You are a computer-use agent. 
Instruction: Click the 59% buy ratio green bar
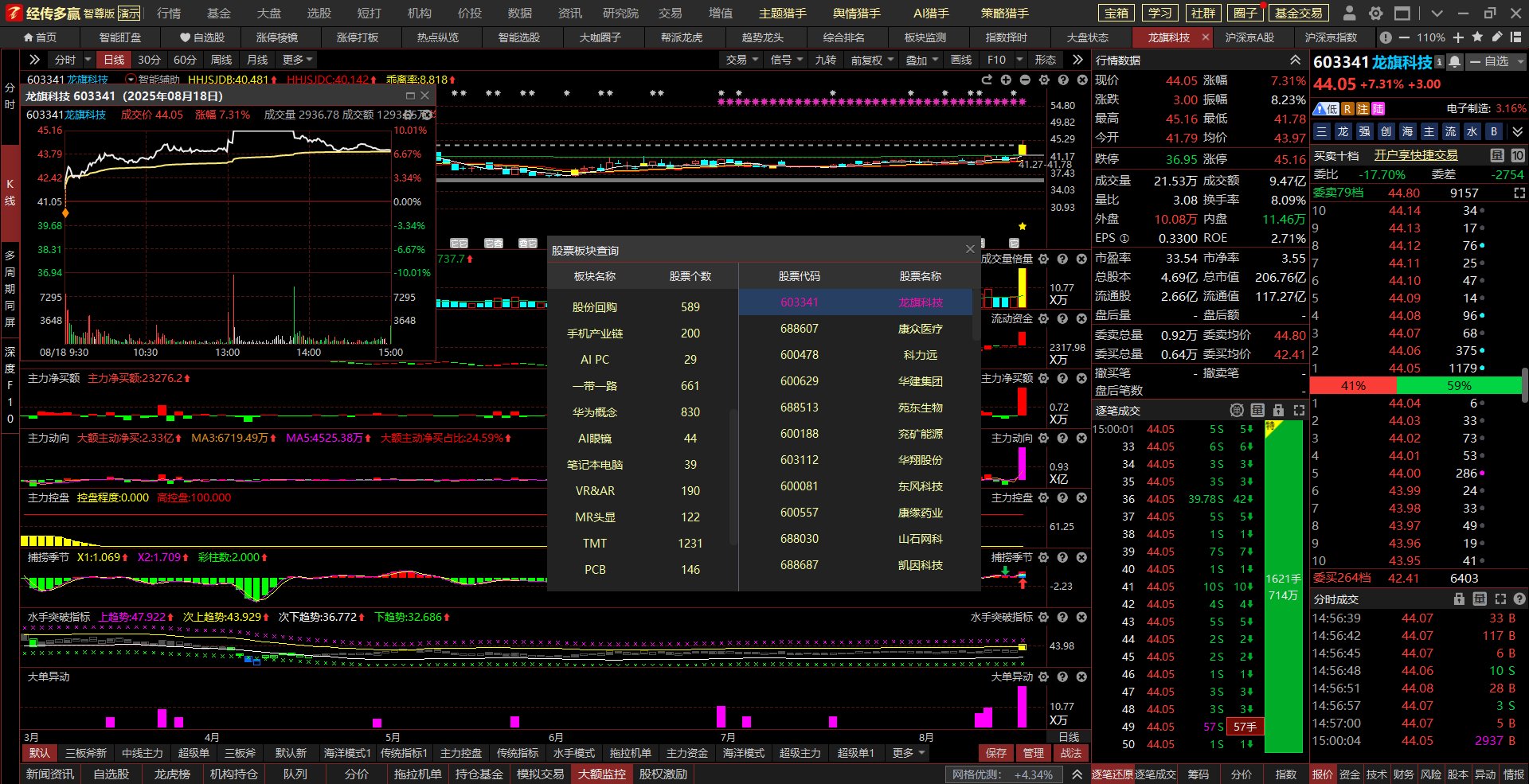coord(1459,385)
